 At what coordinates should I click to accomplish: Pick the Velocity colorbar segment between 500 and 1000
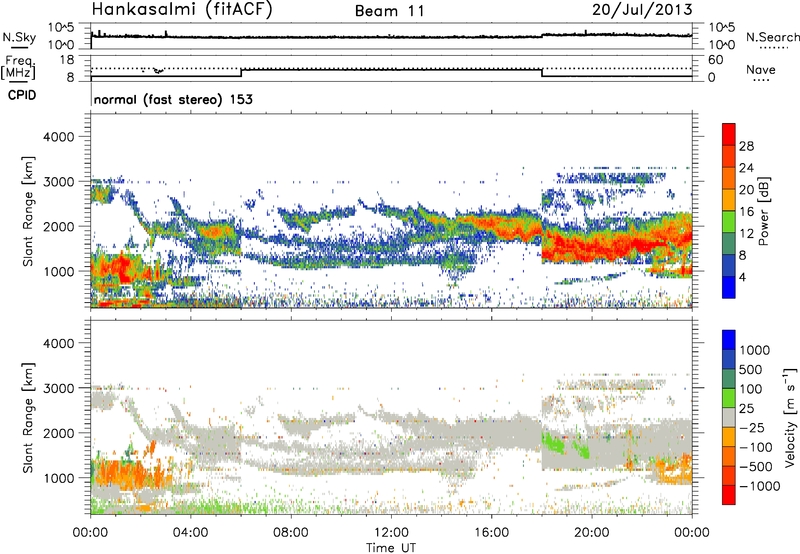[729, 359]
